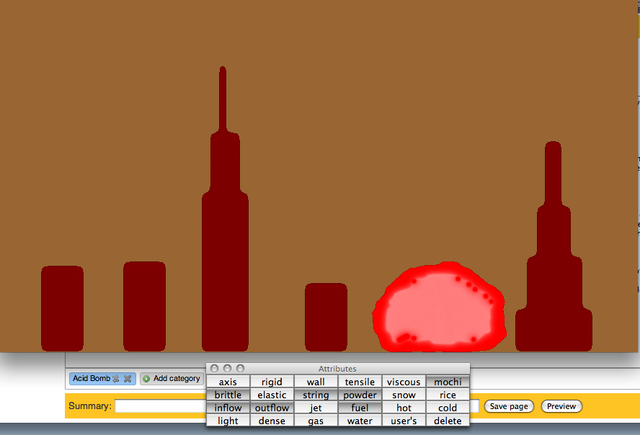Click the glowing red blob on the canvas
This screenshot has height=435, width=640.
tap(440, 307)
